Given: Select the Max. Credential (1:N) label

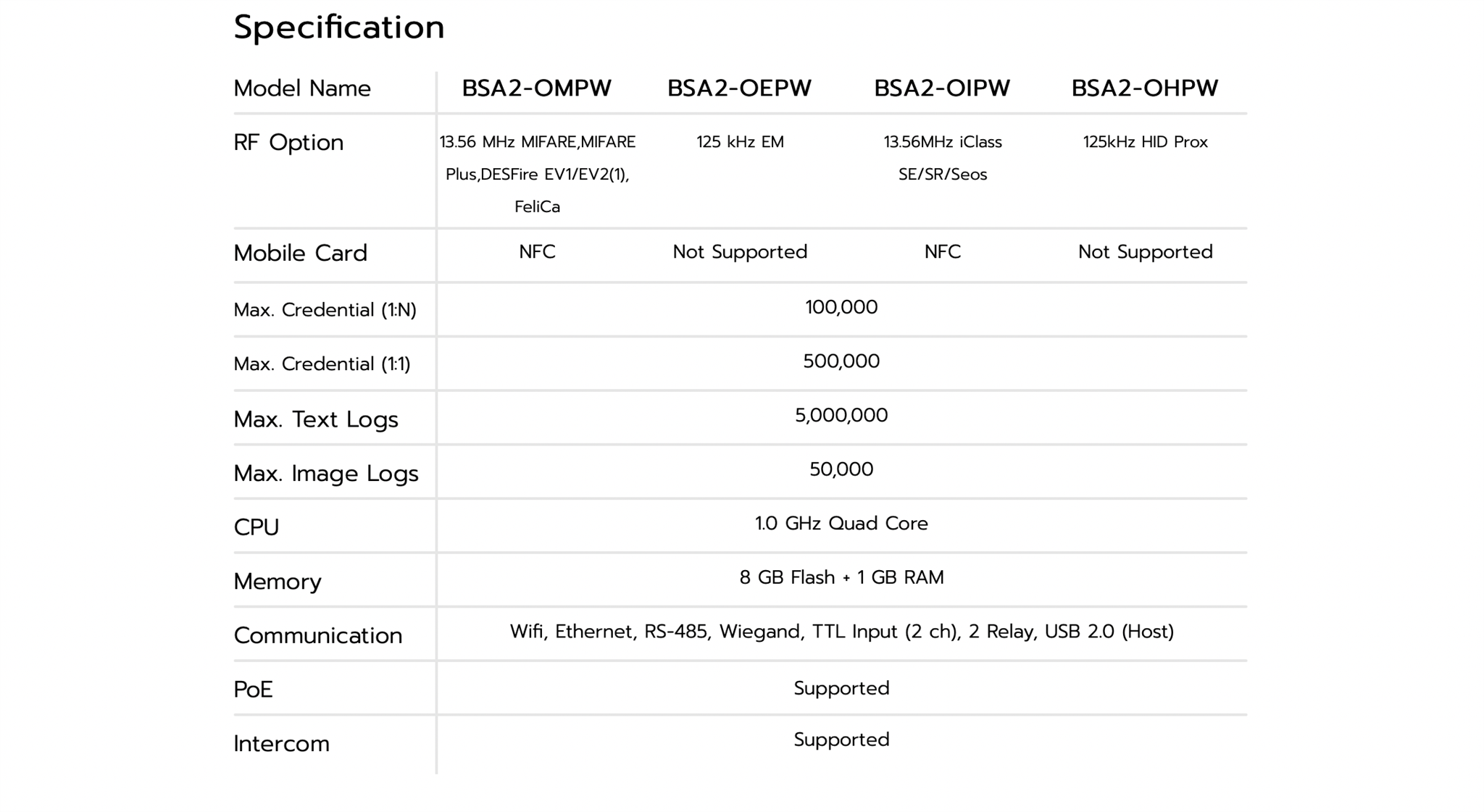Looking at the screenshot, I should point(325,310).
